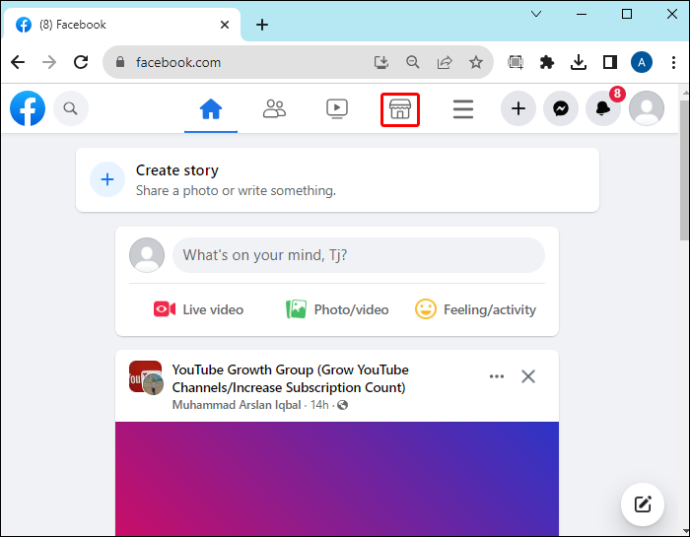The image size is (690, 537).
Task: Toggle the Chrome side panel
Action: click(x=610, y=63)
